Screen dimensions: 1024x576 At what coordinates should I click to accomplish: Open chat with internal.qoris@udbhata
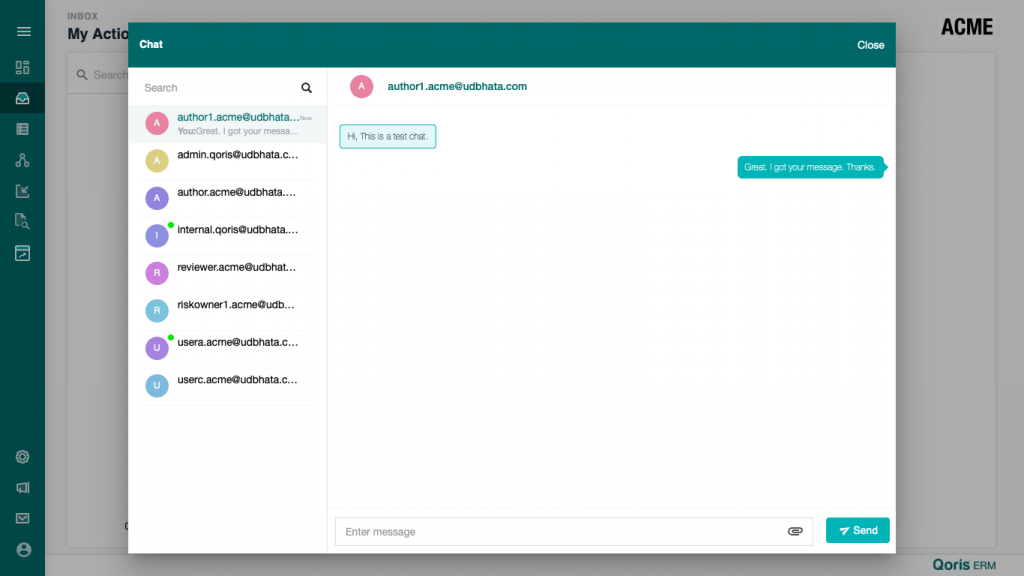(228, 236)
